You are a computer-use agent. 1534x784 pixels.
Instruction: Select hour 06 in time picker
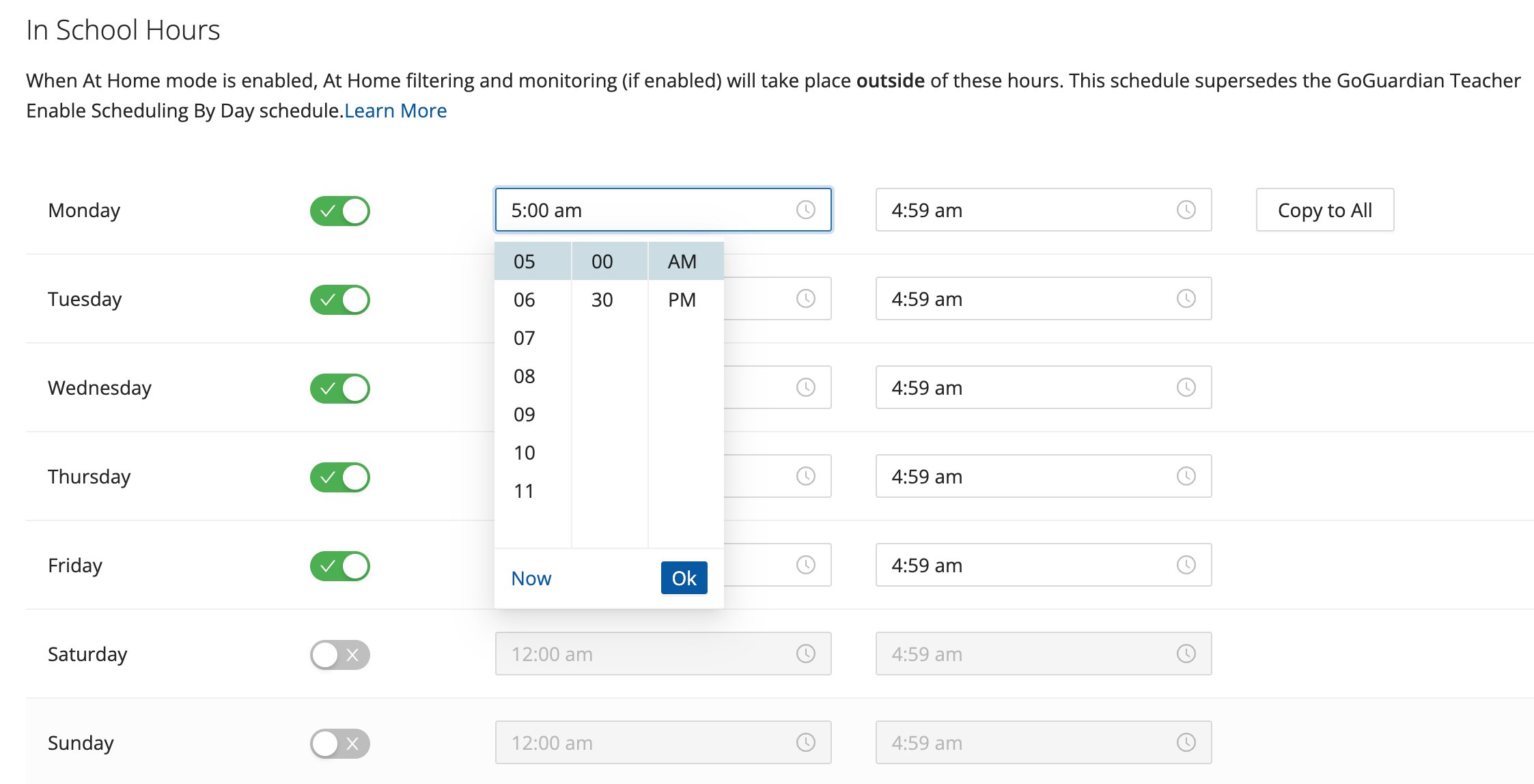[533, 299]
